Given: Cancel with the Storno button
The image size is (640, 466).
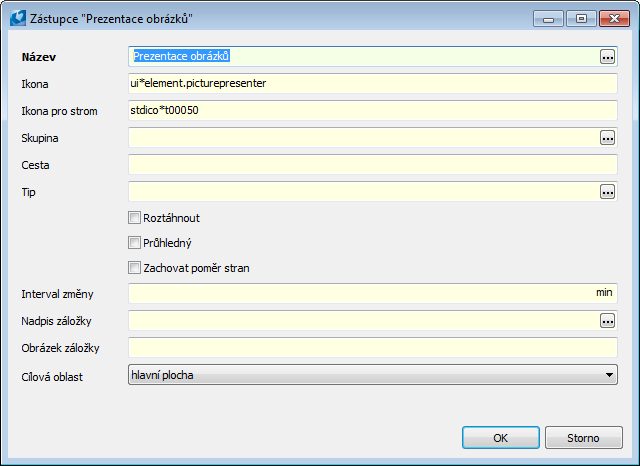Looking at the screenshot, I should coord(583,438).
